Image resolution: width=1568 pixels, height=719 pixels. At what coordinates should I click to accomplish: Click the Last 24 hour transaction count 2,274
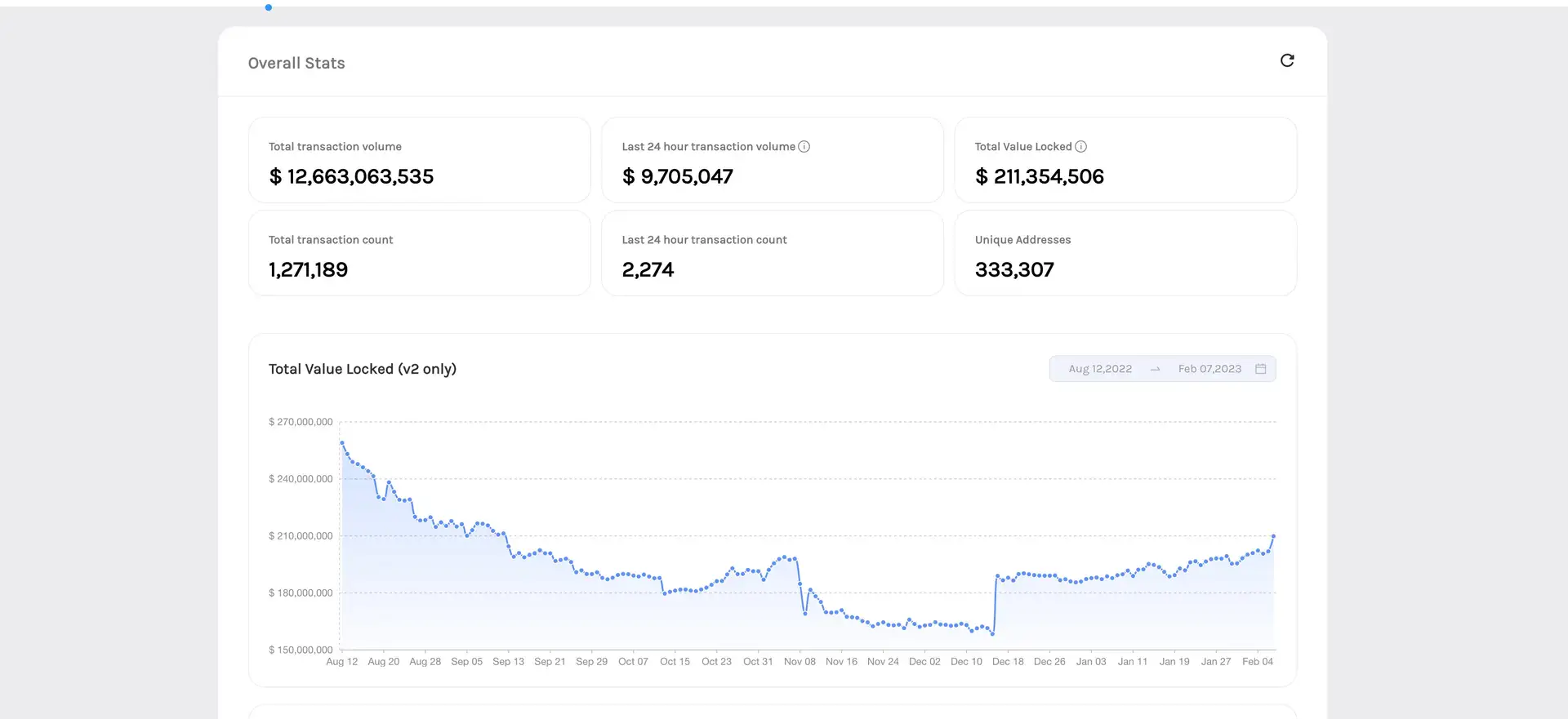[x=648, y=269]
